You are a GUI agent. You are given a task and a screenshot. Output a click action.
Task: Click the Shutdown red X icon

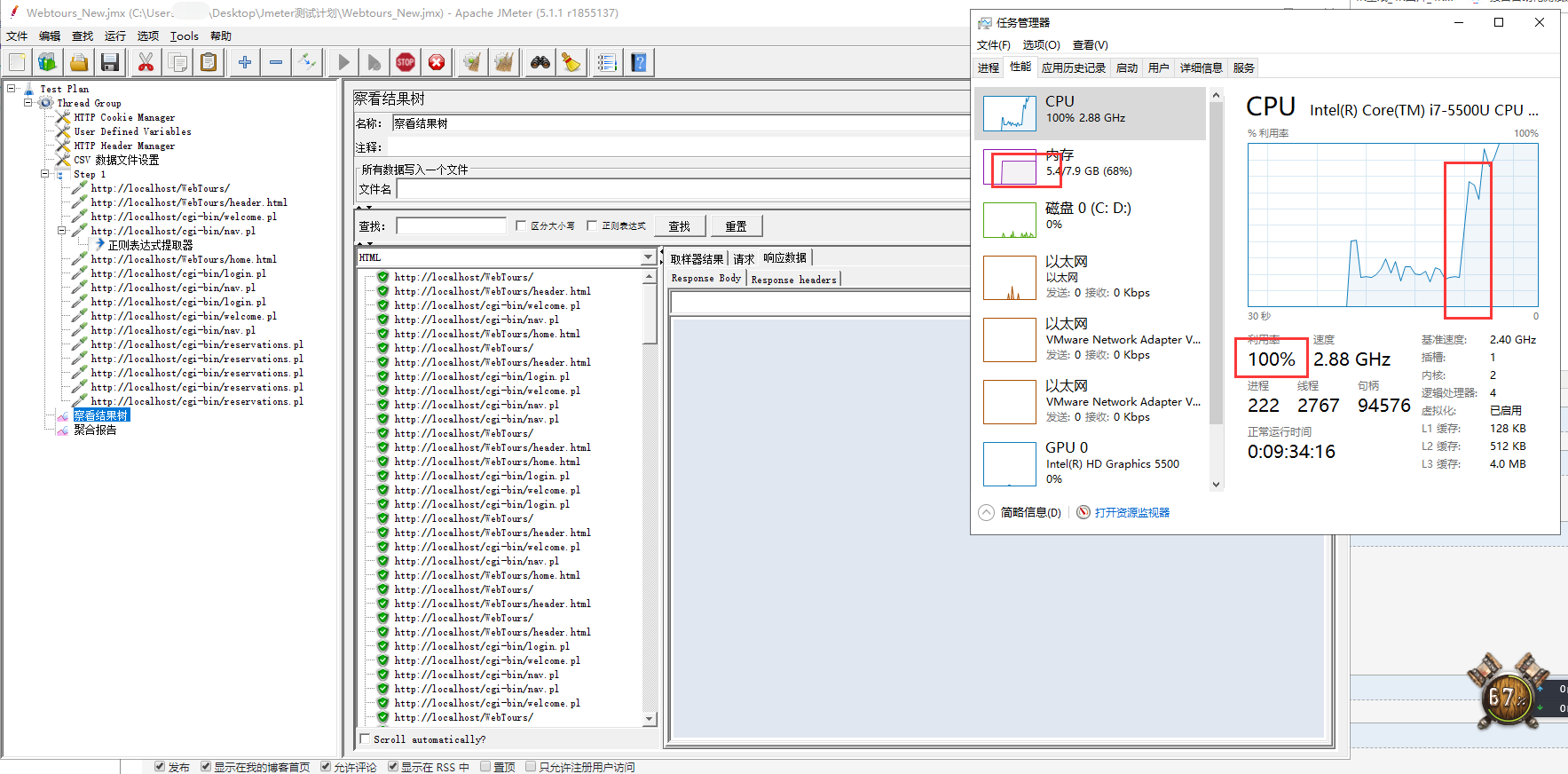pos(437,62)
